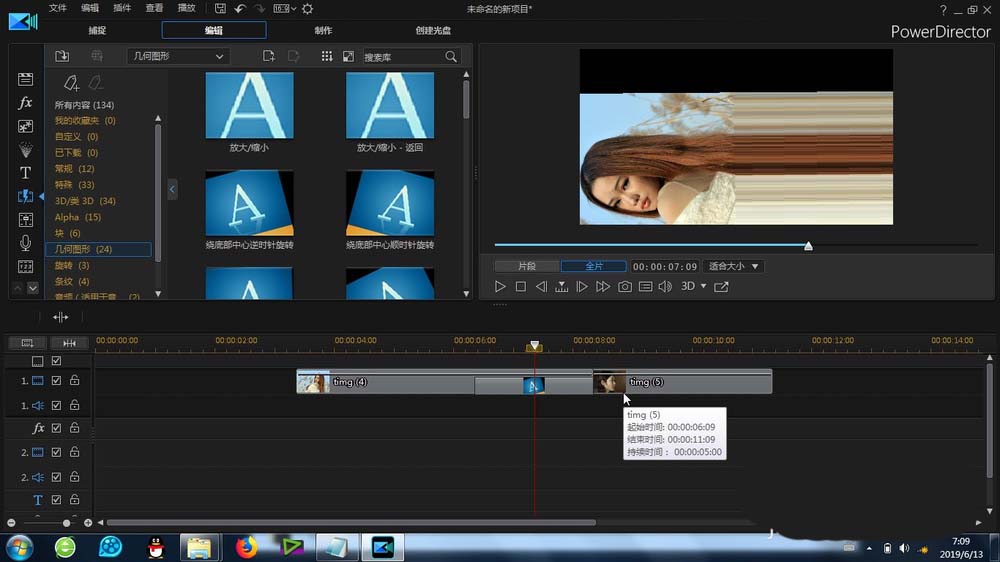
Task: Open the Voice-Over microphone room icon
Action: (x=26, y=243)
